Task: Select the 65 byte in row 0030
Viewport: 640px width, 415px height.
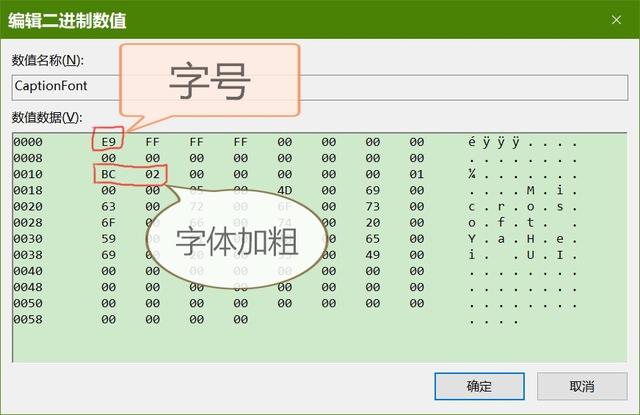Action: tap(373, 239)
